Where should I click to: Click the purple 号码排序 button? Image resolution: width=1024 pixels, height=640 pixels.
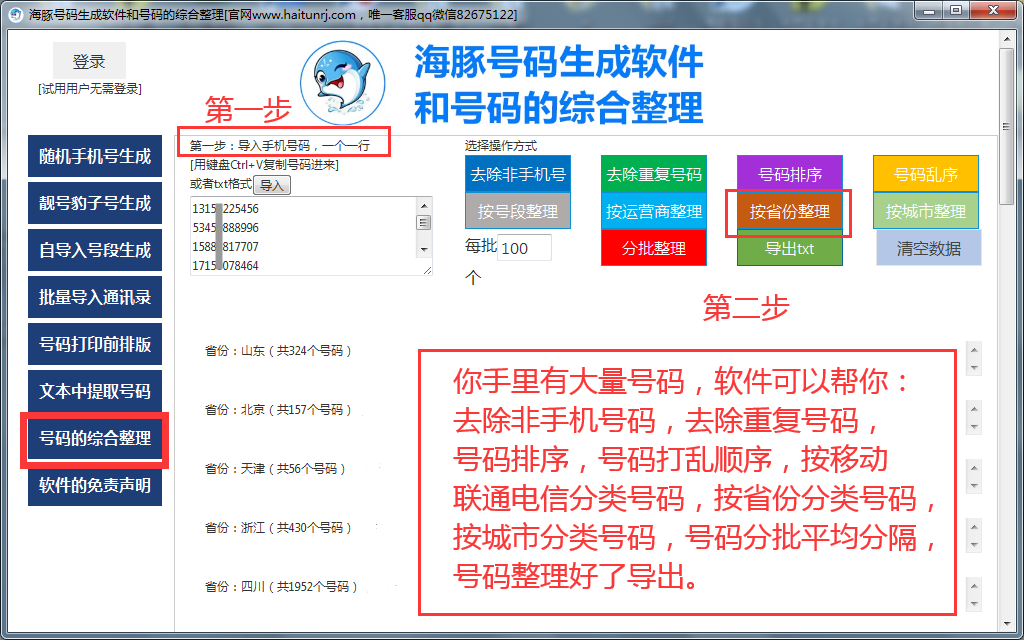click(x=790, y=174)
